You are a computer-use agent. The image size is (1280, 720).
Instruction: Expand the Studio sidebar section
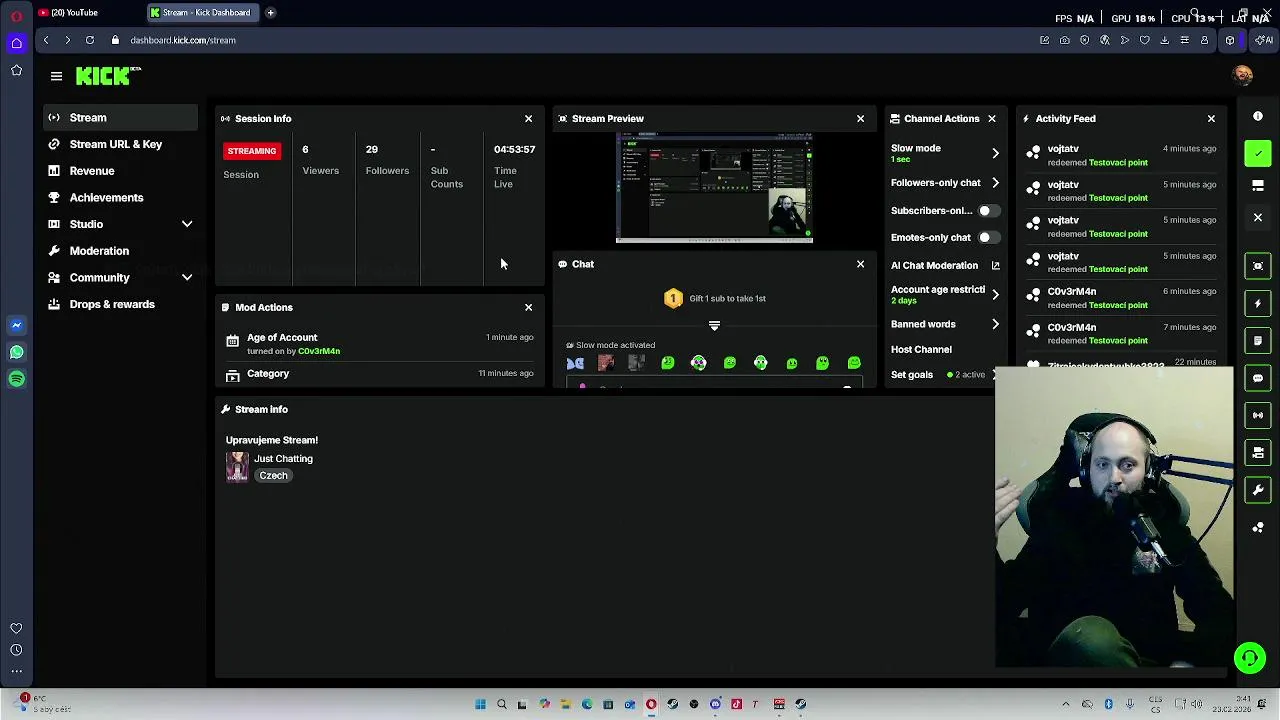pyautogui.click(x=186, y=225)
